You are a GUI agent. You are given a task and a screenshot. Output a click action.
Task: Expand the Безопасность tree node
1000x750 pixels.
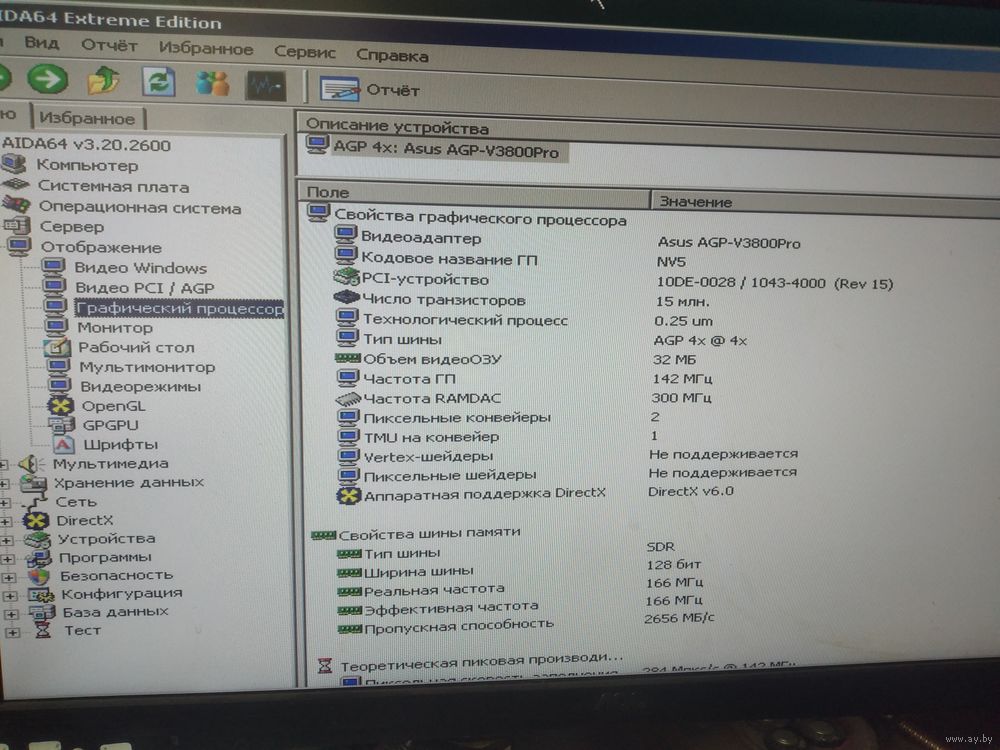click(9, 578)
